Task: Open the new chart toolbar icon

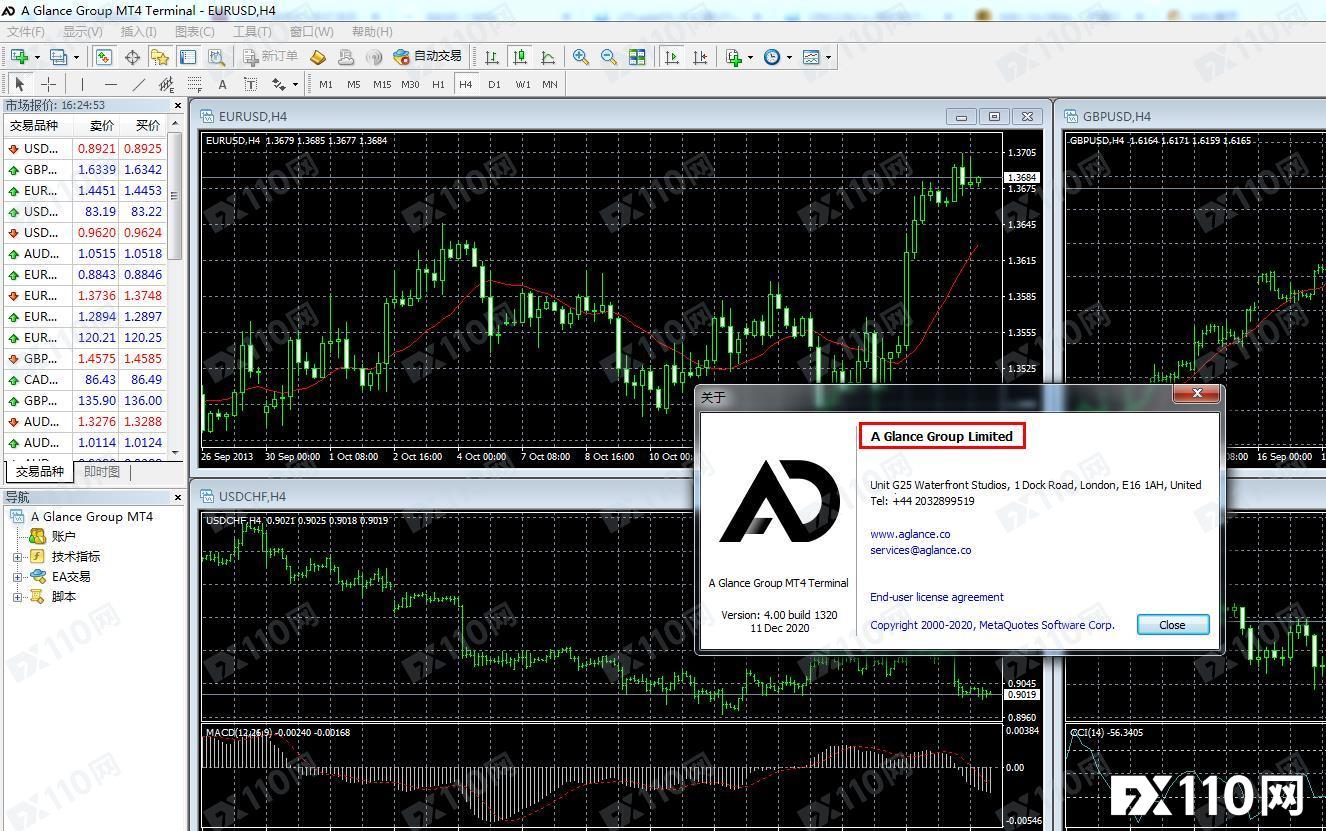Action: coord(18,57)
